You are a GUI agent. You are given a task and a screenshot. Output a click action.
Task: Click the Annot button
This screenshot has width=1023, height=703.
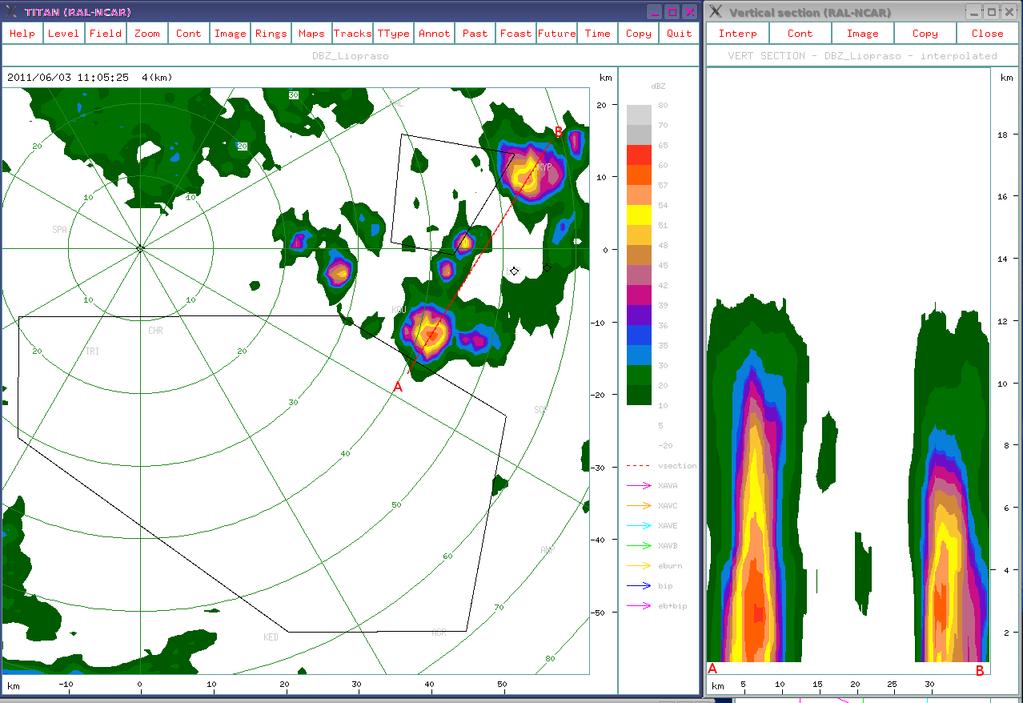pos(434,33)
